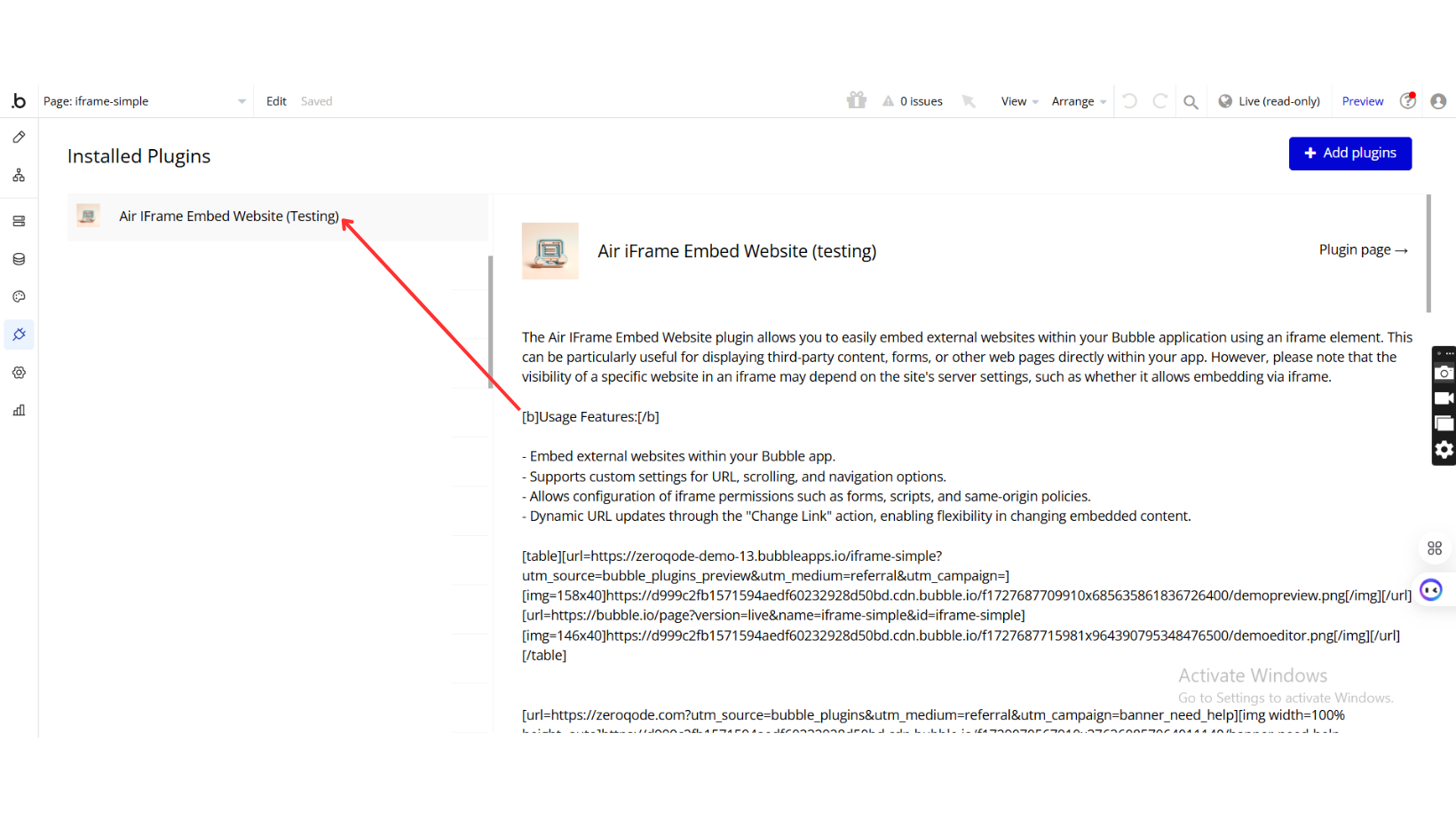Viewport: 1456px width, 820px height.
Task: Click the gift box icon
Action: point(856,100)
